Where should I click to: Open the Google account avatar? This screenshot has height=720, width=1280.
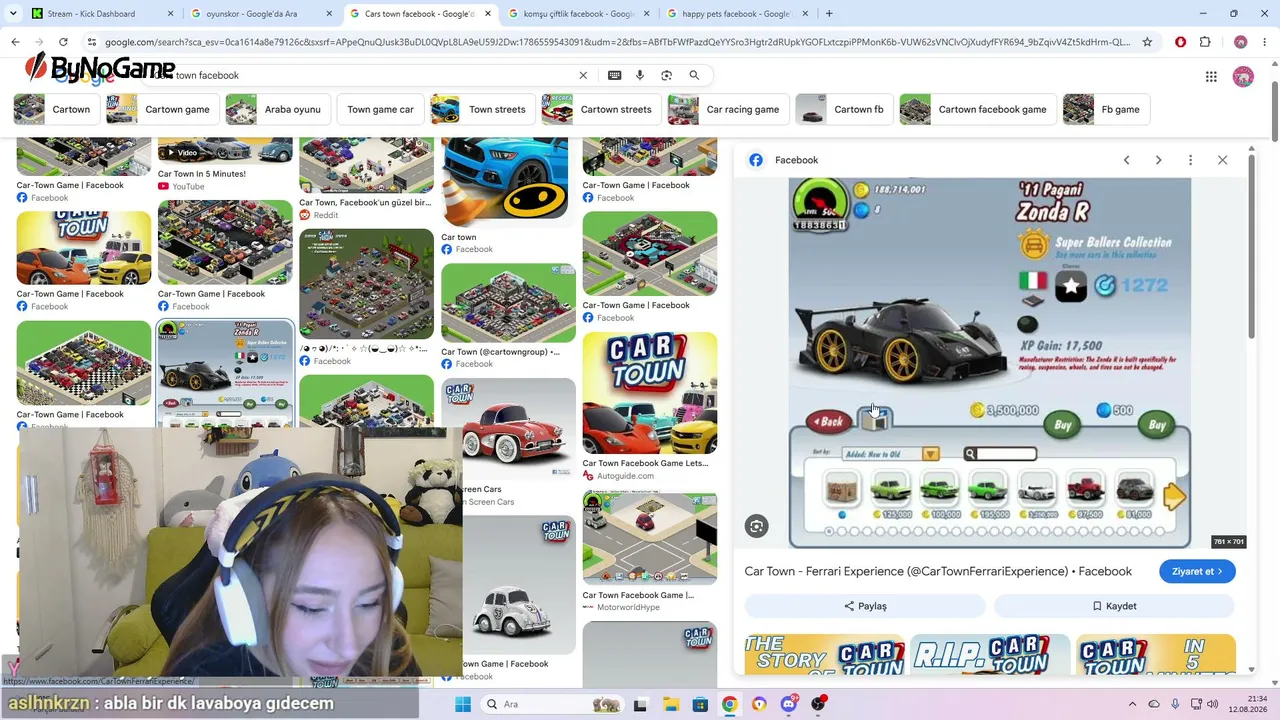tap(1243, 77)
